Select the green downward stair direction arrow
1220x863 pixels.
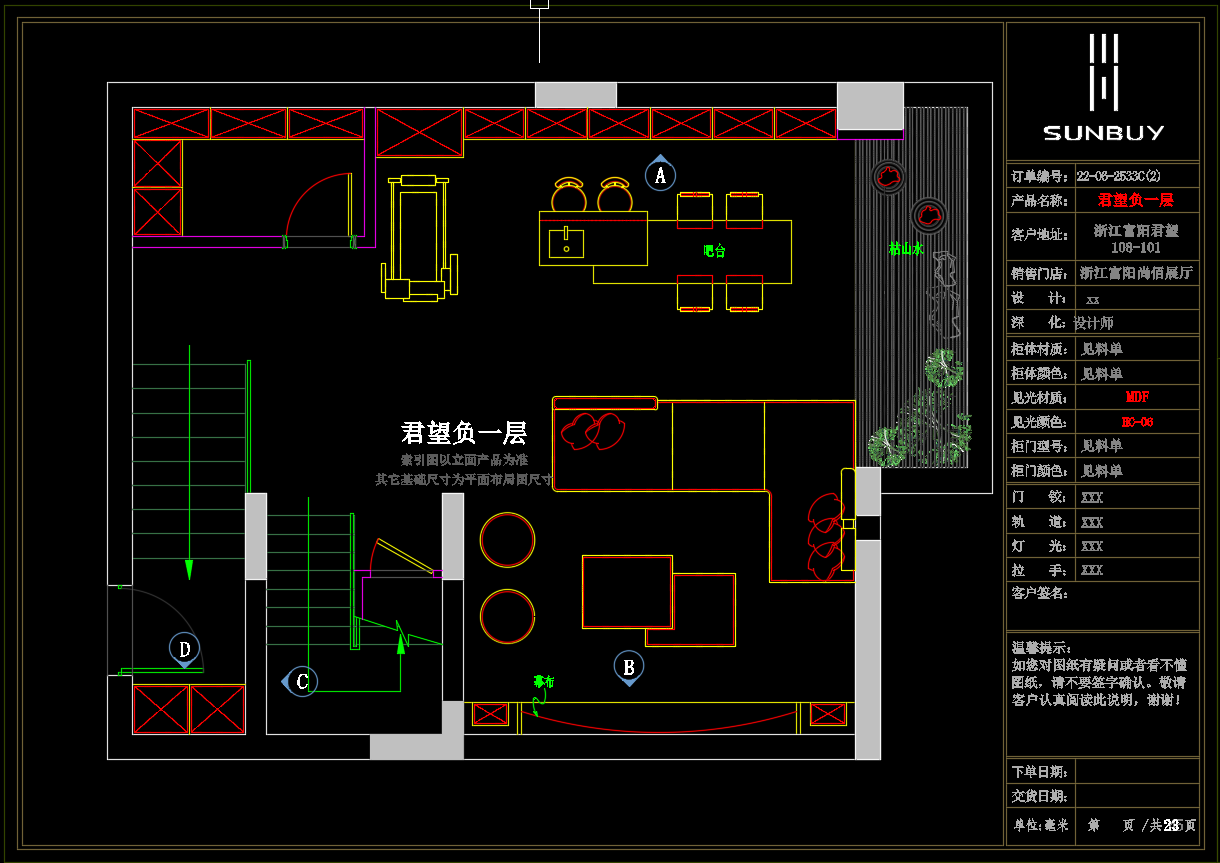tap(189, 568)
